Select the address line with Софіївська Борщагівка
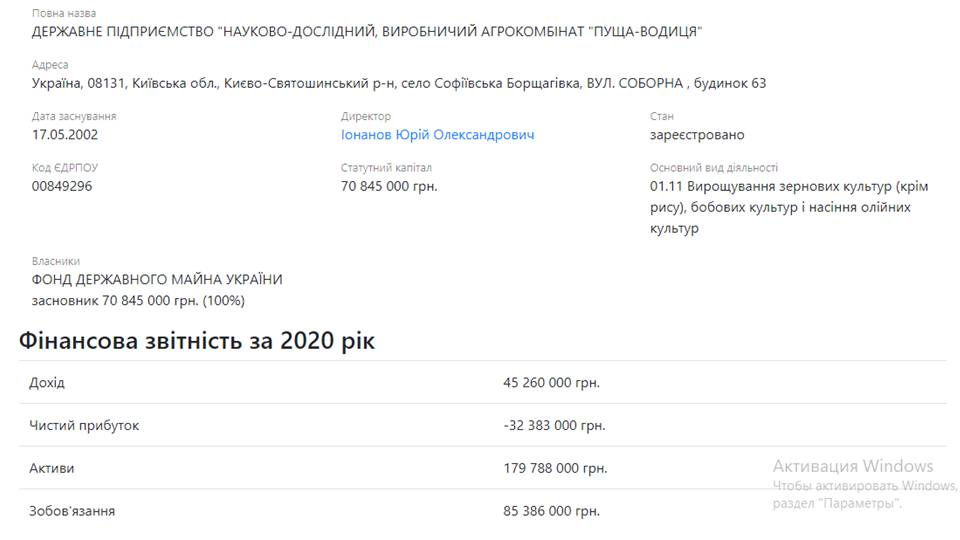The width and height of the screenshot is (960, 540). click(x=399, y=83)
